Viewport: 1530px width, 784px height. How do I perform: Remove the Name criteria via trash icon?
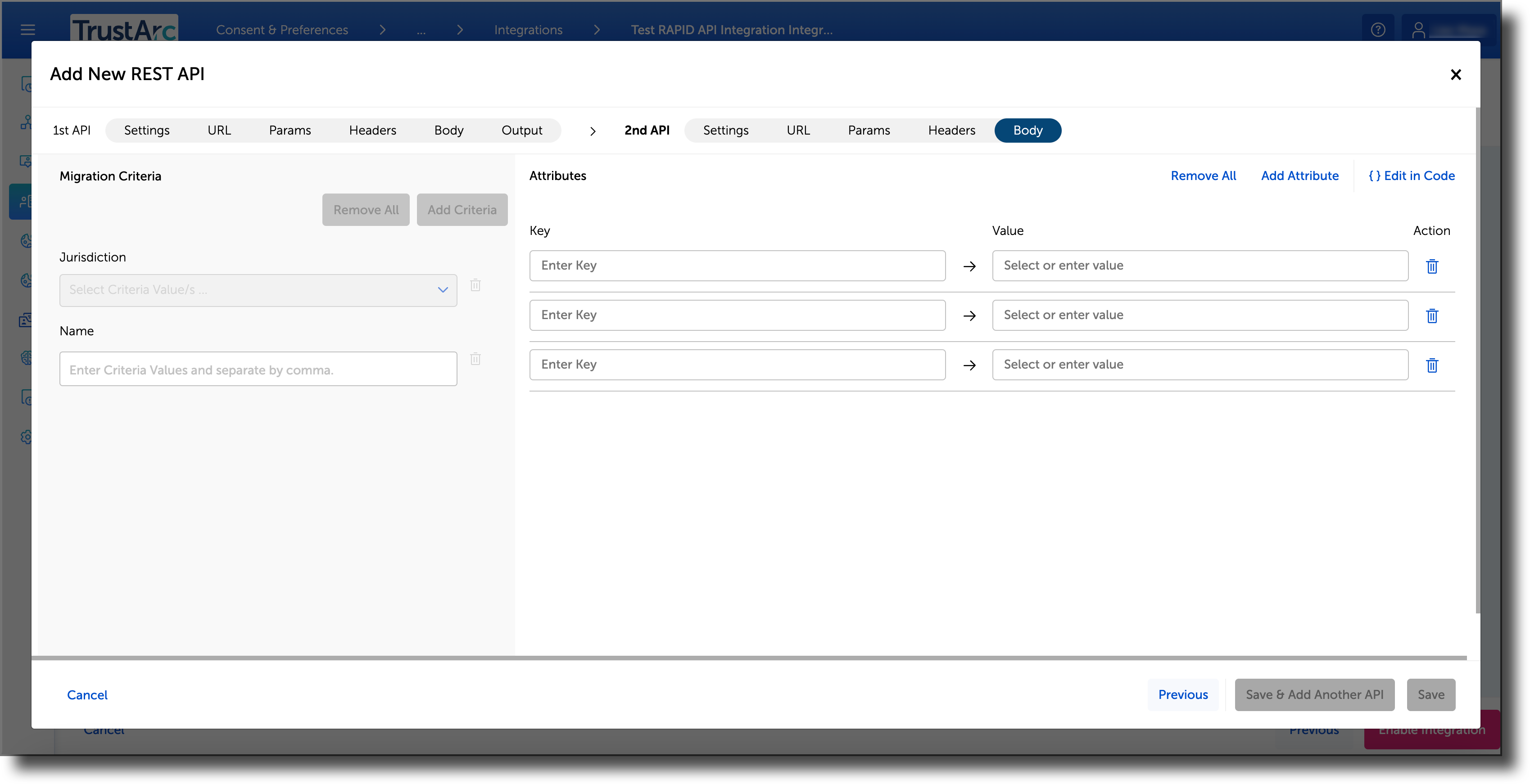point(475,359)
